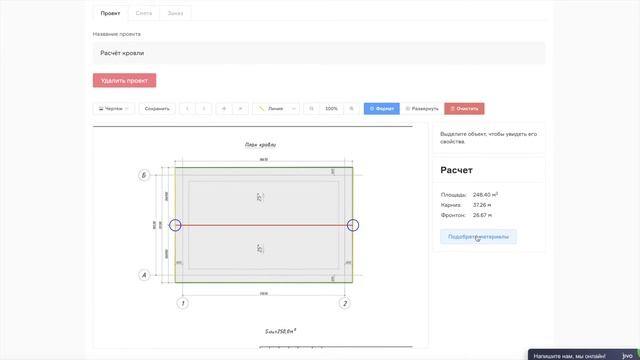640x360 pixels.
Task: Select the left ridge endpoint circle on the drawing
Action: coord(175,225)
